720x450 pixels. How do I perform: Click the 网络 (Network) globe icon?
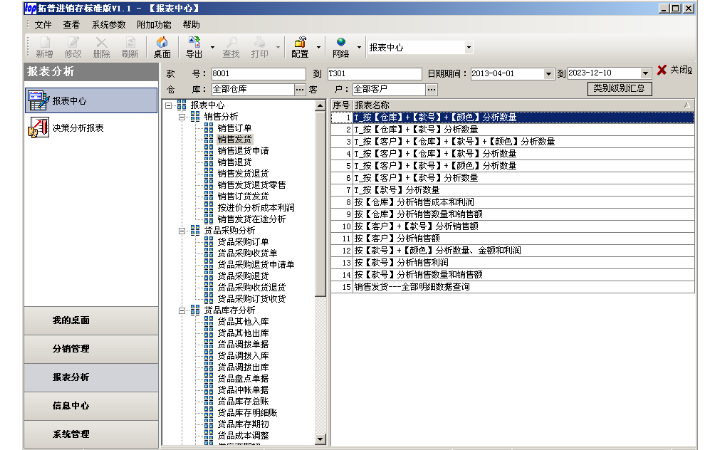pyautogui.click(x=340, y=46)
